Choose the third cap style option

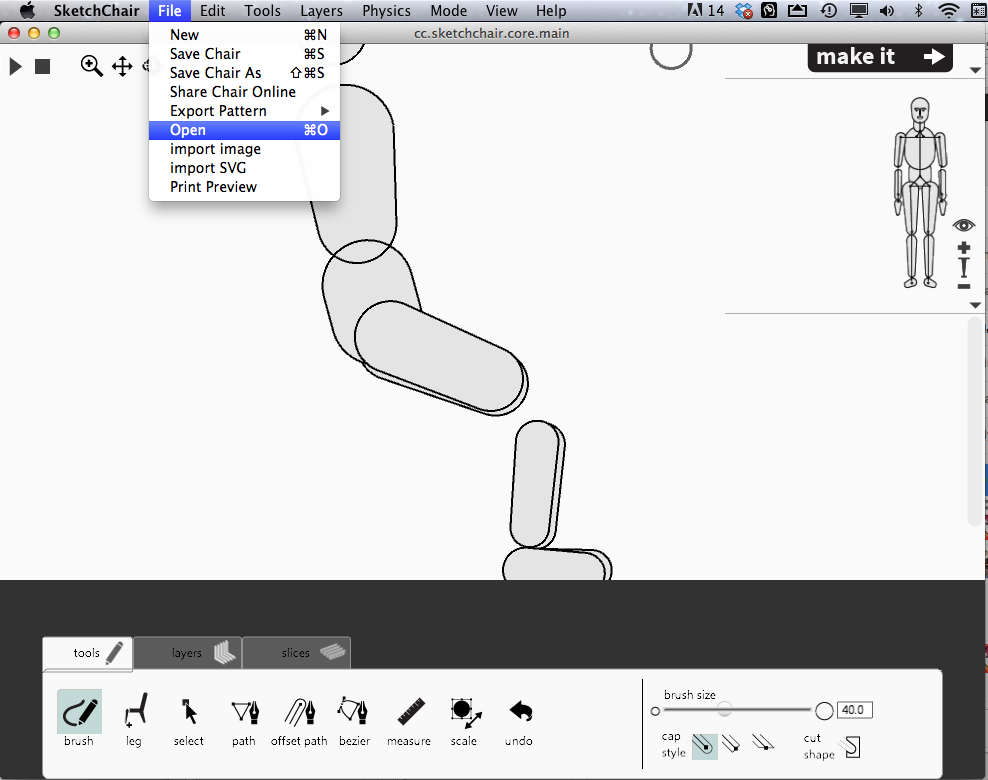762,743
